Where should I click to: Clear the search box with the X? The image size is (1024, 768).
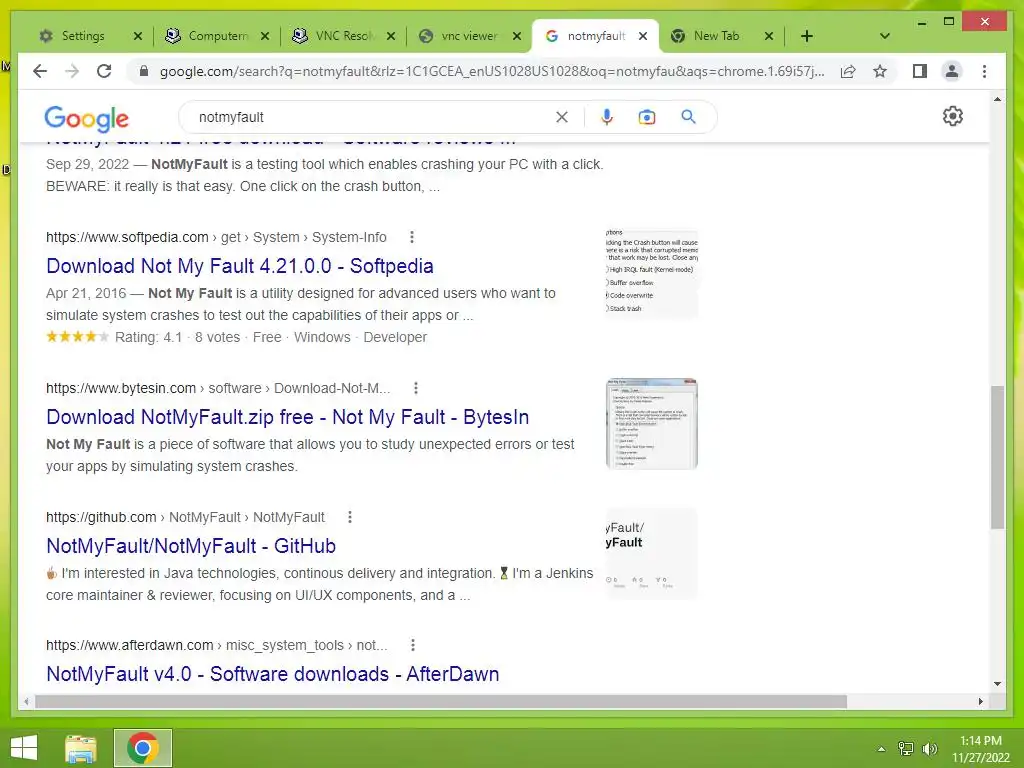click(x=562, y=117)
